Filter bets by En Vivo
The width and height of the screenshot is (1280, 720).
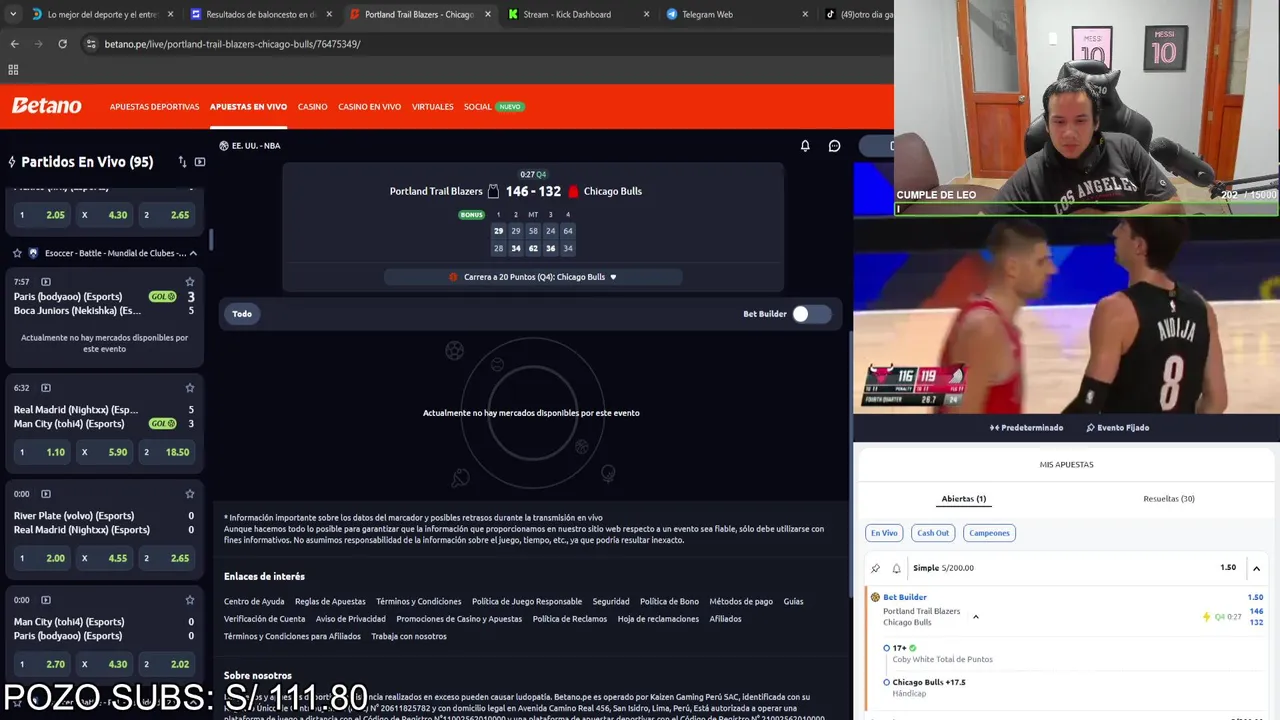click(884, 533)
